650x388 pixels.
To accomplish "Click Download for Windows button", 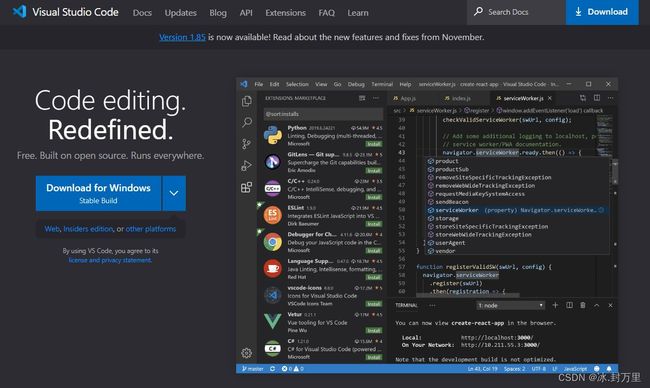I will click(x=98, y=193).
